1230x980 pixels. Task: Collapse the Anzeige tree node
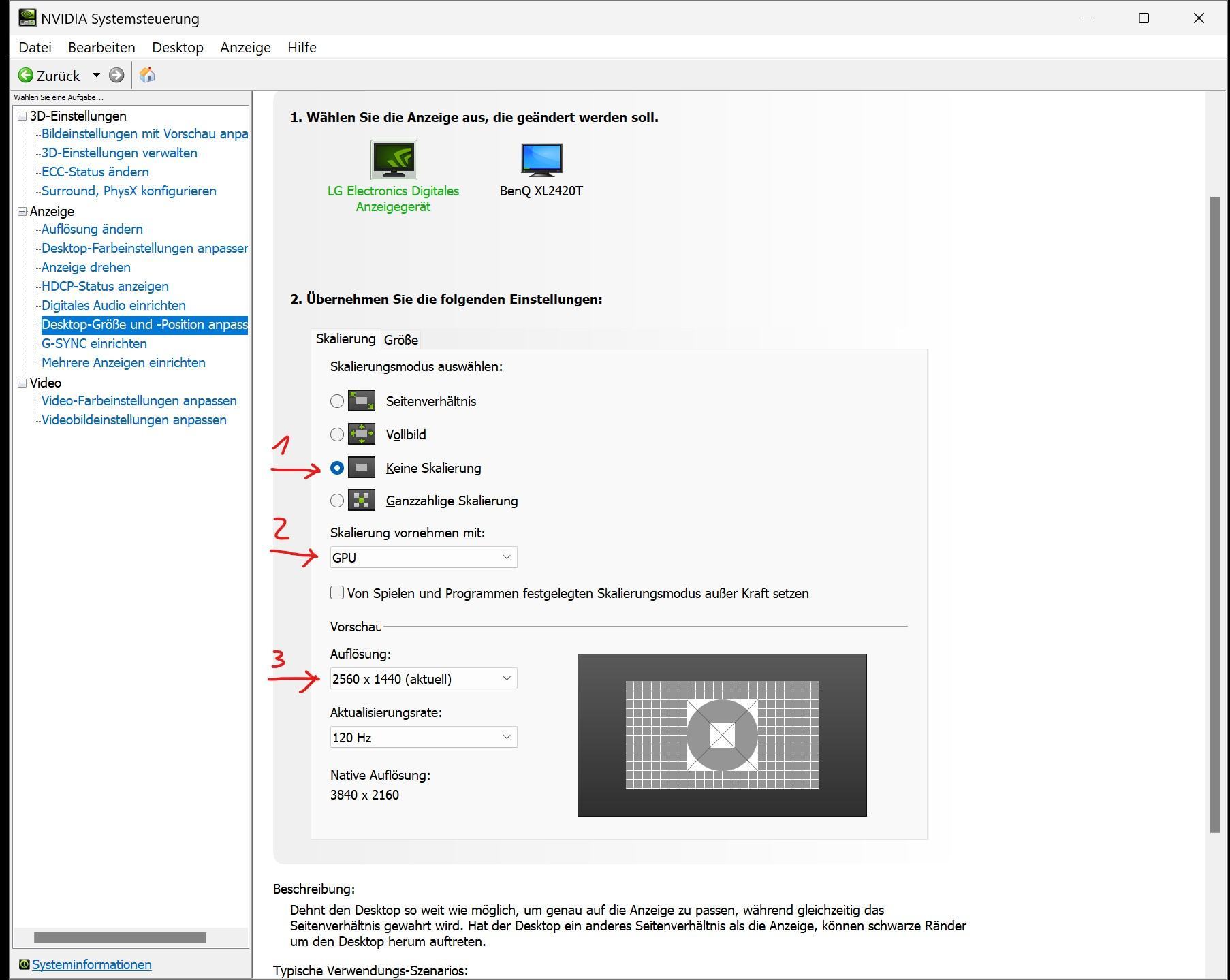click(x=22, y=211)
